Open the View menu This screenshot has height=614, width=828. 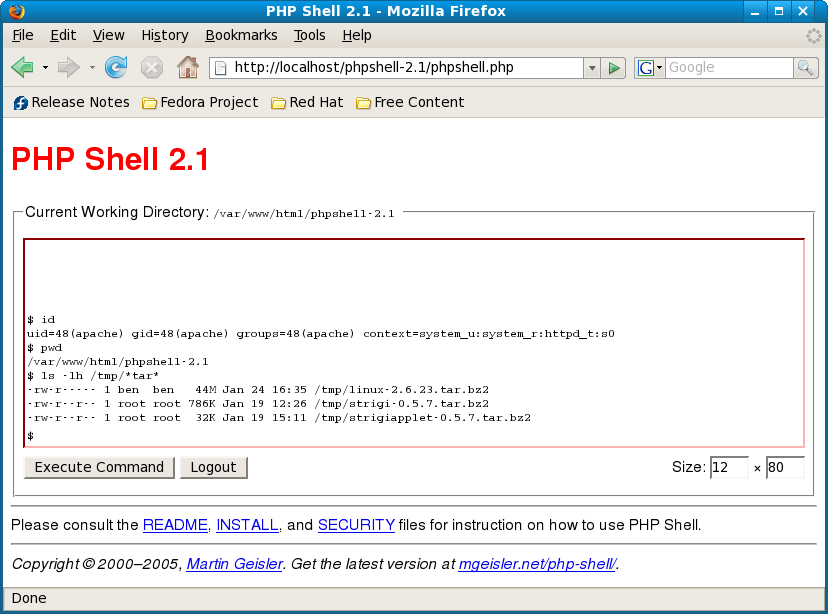coord(108,35)
